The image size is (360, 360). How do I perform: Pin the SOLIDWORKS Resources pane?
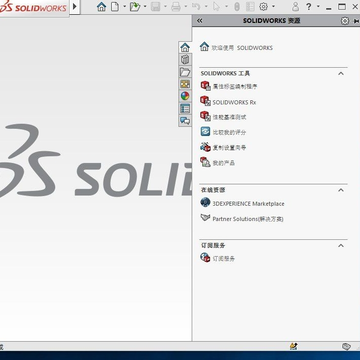pyautogui.click(x=356, y=21)
